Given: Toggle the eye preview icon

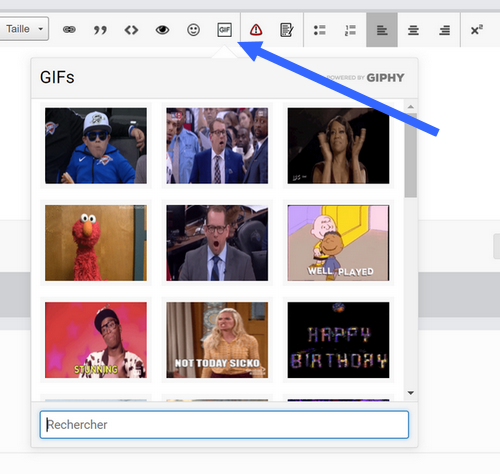Looking at the screenshot, I should coord(162,30).
